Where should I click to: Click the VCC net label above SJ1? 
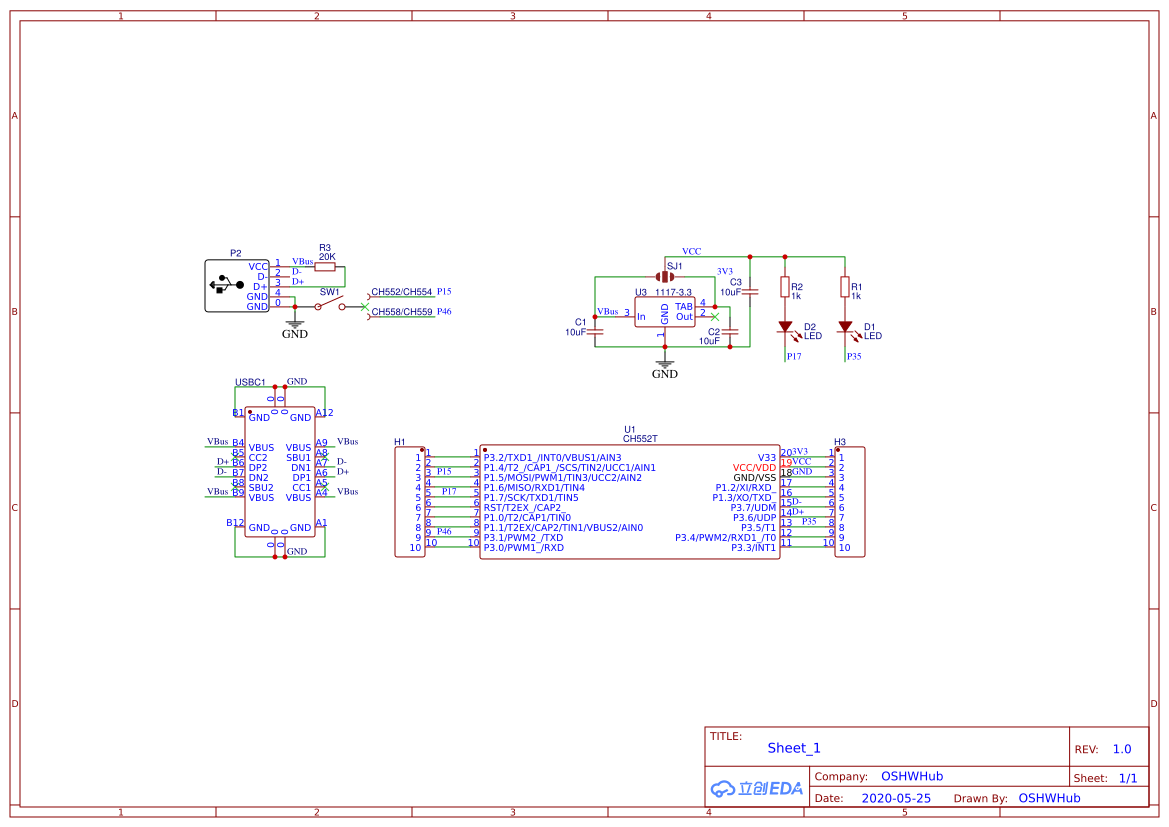[692, 251]
